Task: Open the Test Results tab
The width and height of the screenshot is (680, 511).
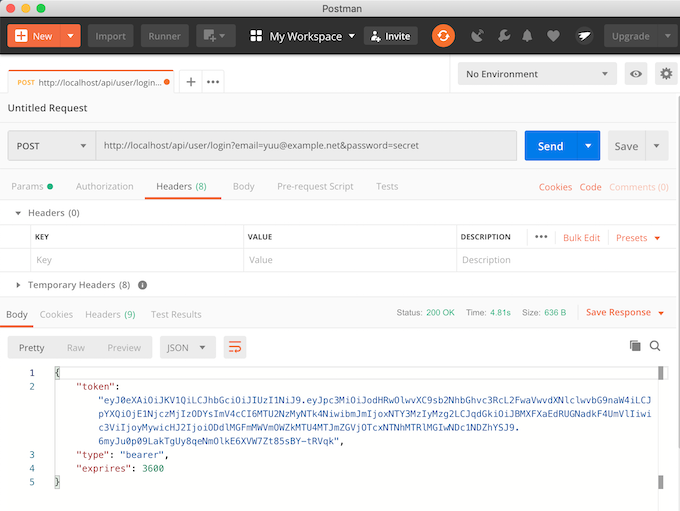Action: point(176,314)
